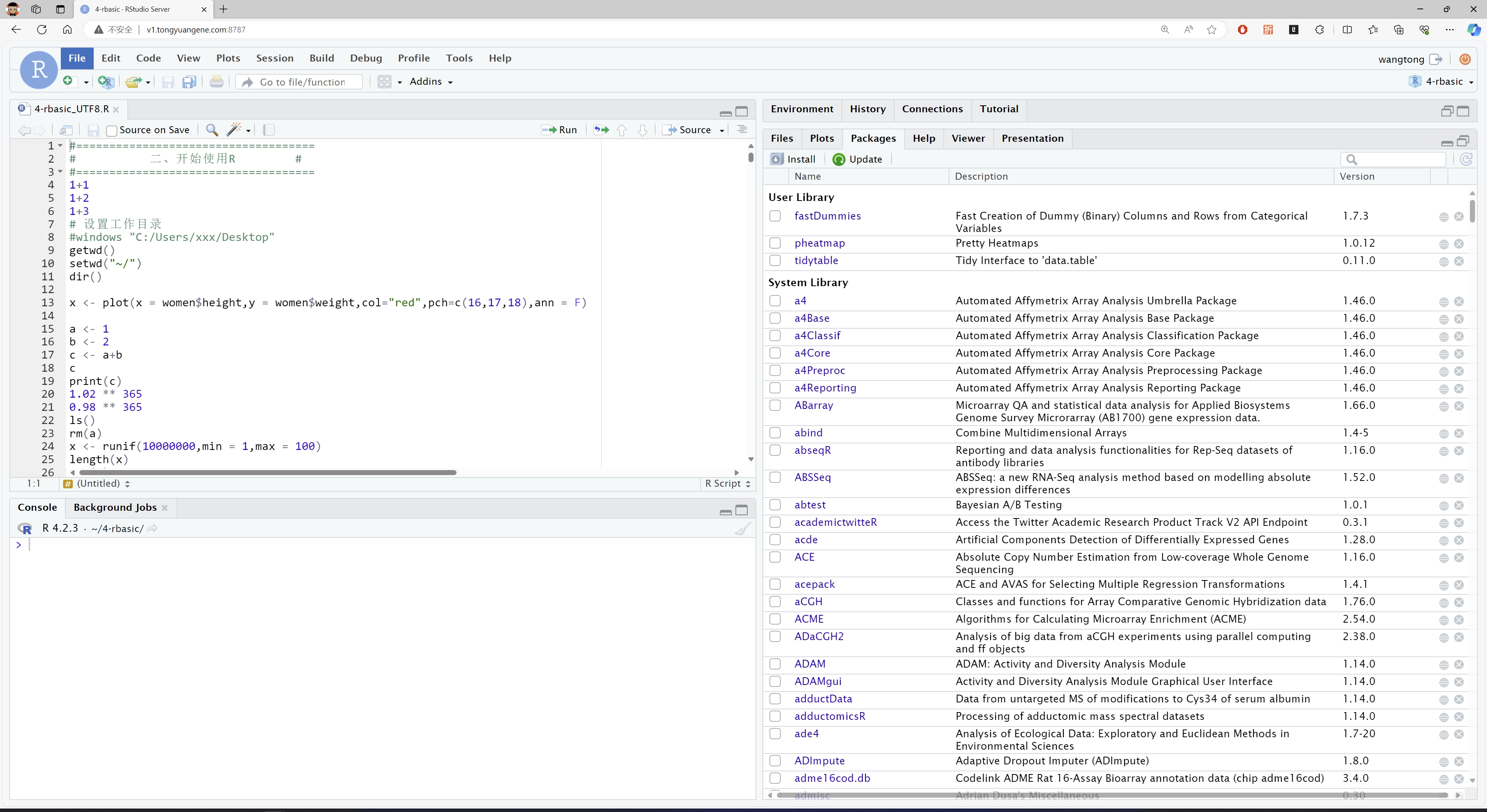
Task: Click the Update packages button
Action: 858,159
